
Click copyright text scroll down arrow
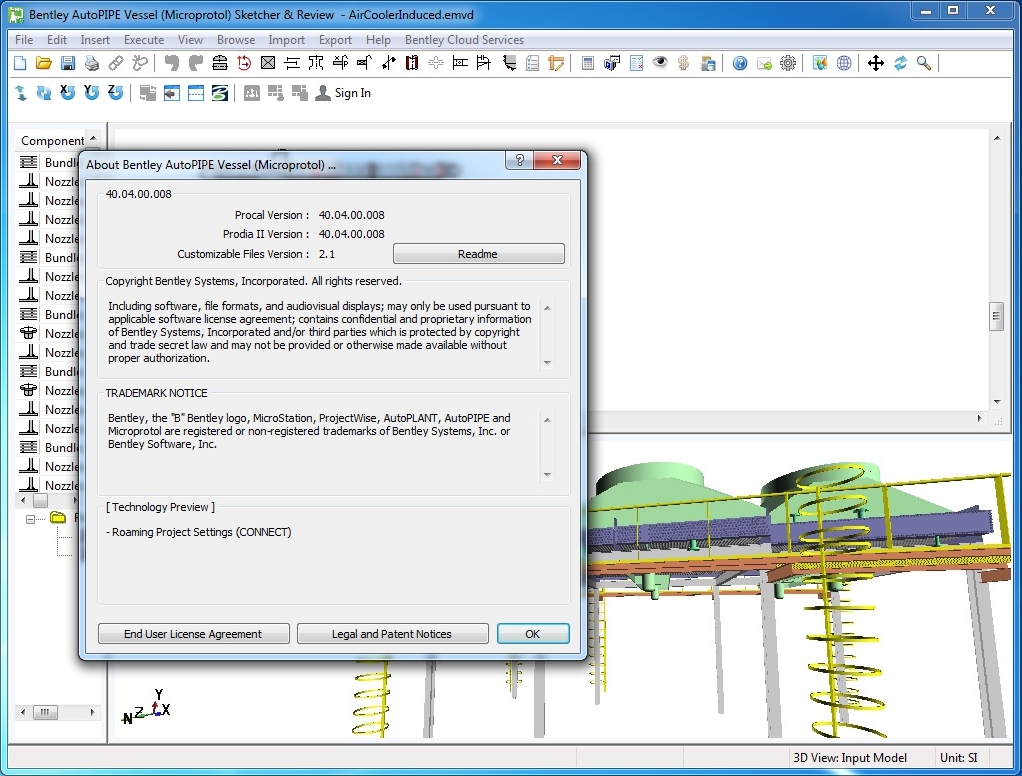[548, 363]
